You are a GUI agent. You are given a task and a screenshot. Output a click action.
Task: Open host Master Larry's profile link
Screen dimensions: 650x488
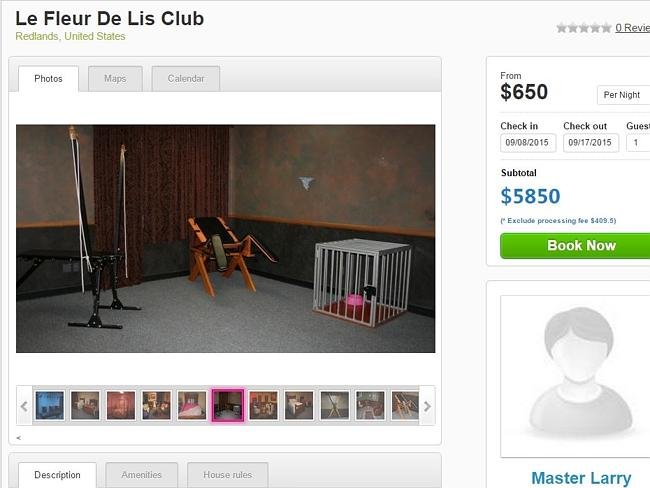coord(581,478)
